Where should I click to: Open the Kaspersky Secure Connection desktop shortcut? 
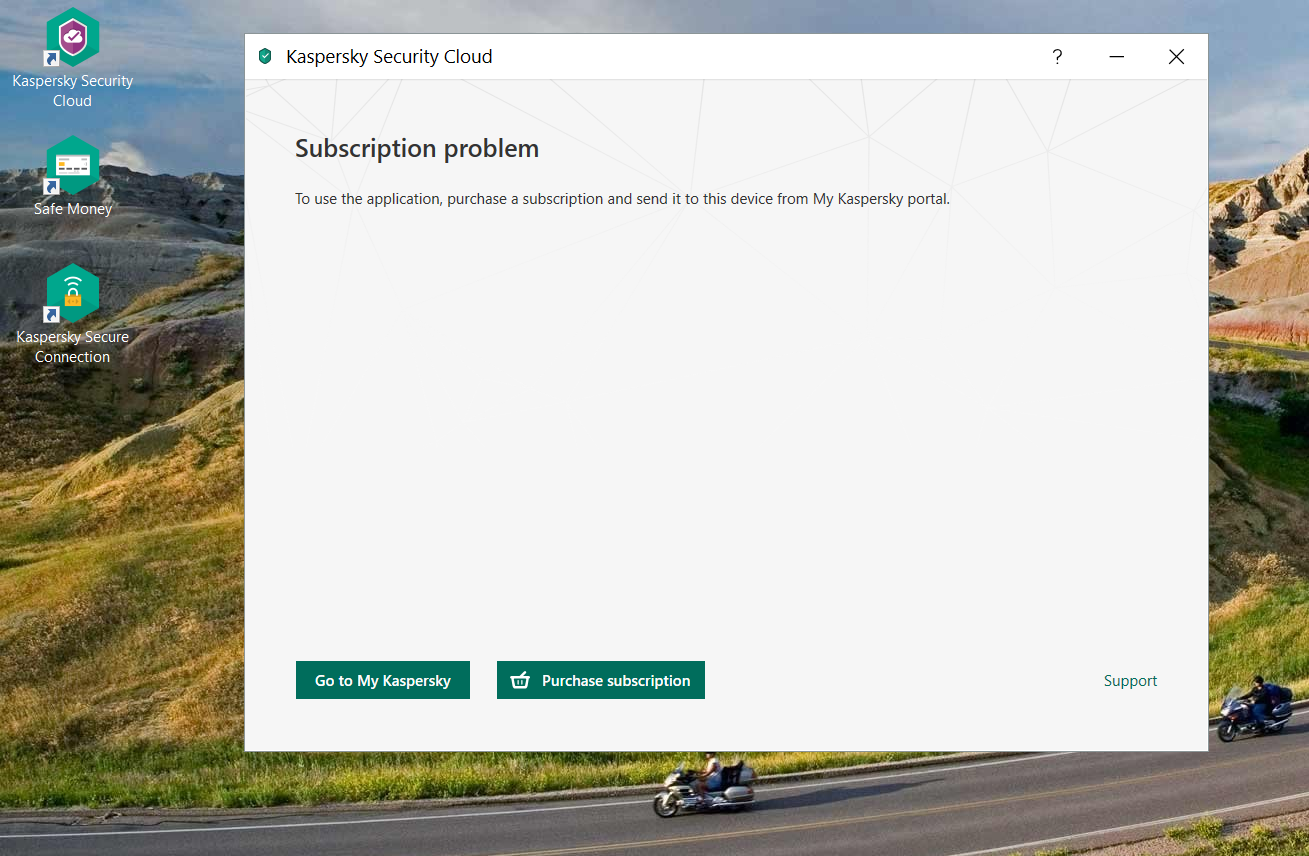coord(72,314)
